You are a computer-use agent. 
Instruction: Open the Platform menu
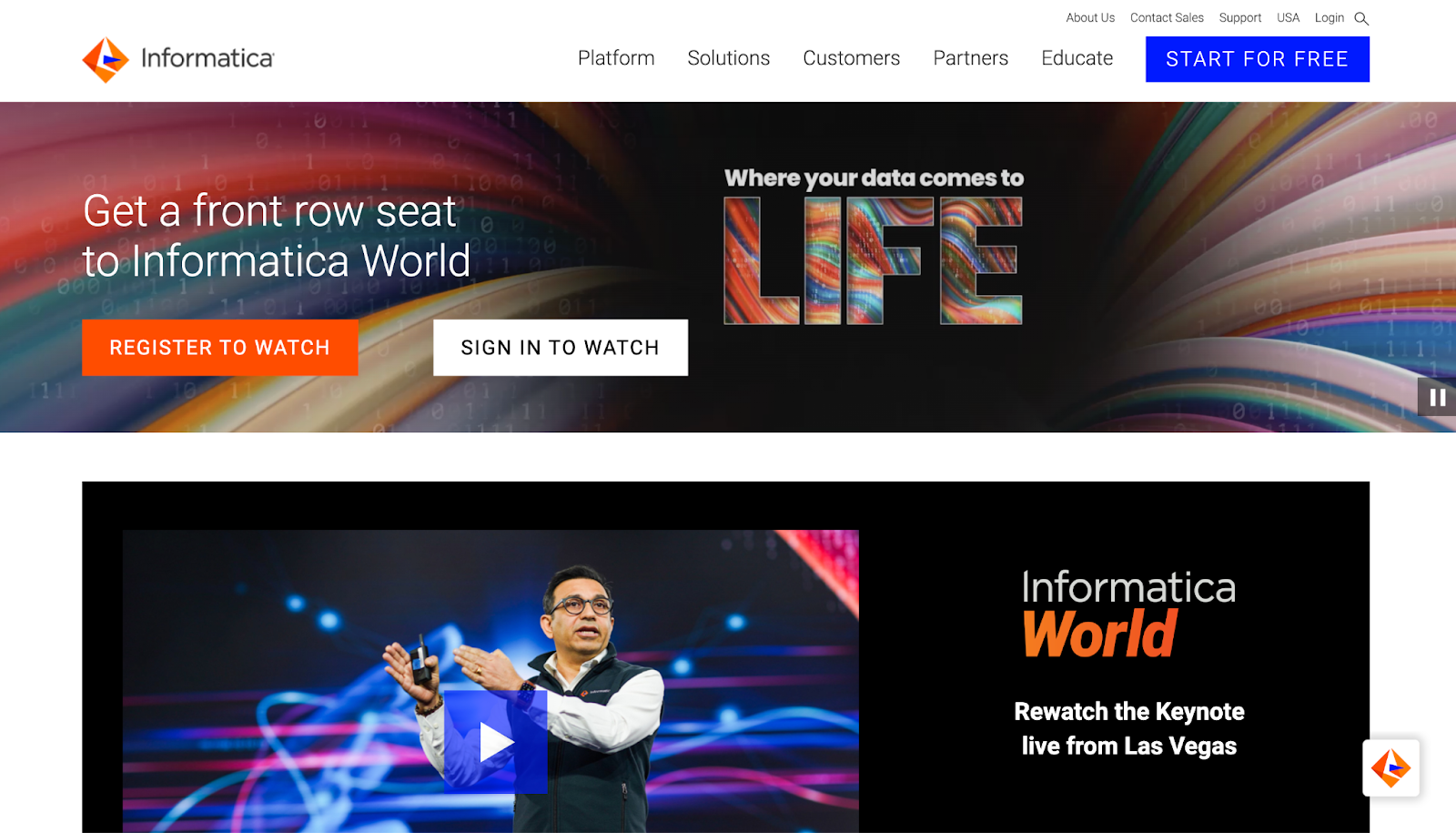point(616,58)
